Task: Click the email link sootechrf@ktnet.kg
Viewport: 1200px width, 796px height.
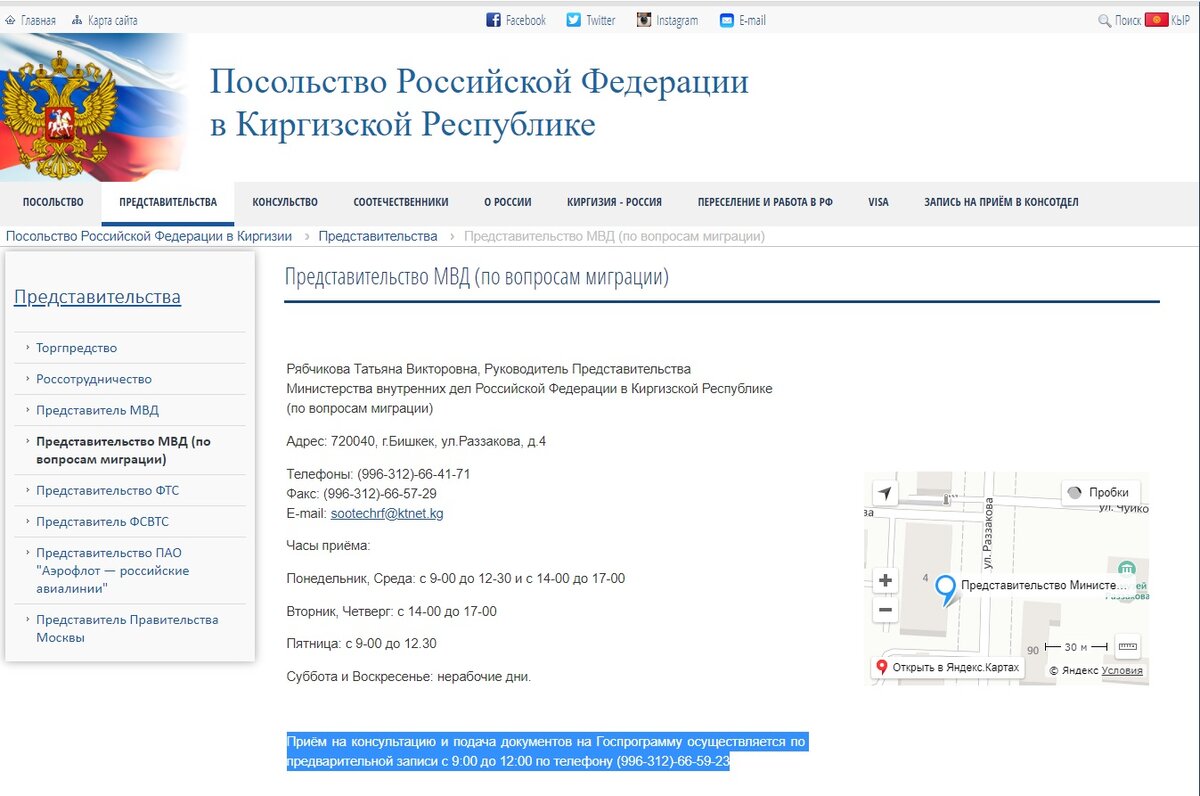Action: click(387, 513)
